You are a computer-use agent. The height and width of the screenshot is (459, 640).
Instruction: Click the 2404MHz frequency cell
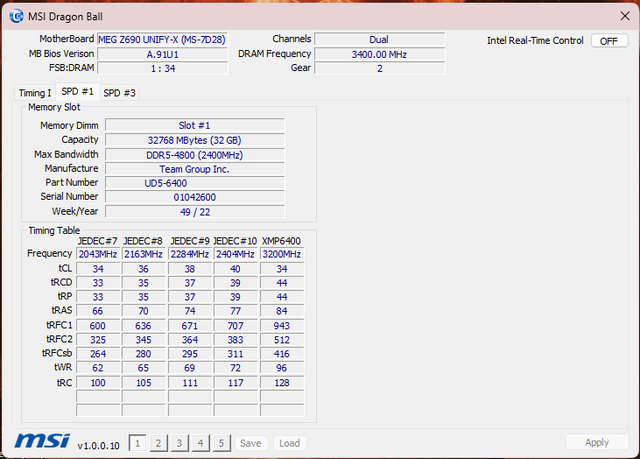236,254
